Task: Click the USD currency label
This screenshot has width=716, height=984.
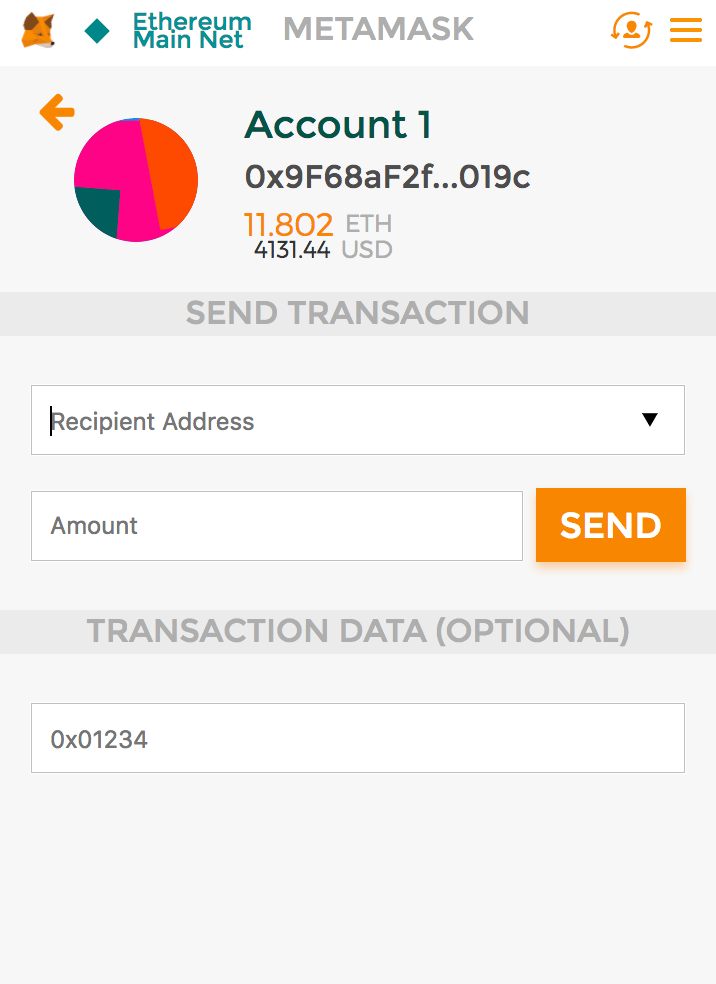Action: click(x=367, y=250)
